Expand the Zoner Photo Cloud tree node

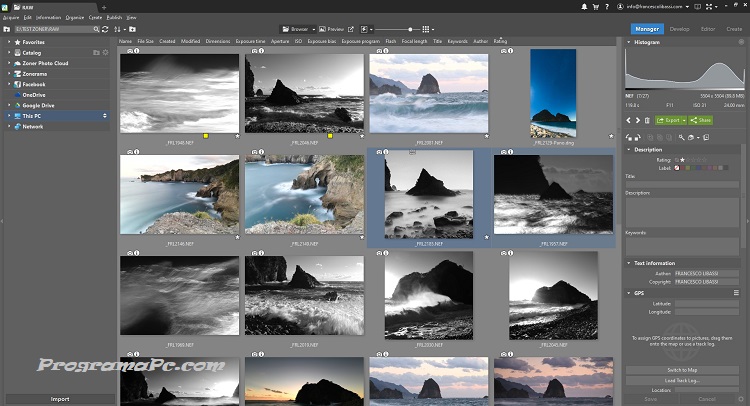tap(9, 62)
